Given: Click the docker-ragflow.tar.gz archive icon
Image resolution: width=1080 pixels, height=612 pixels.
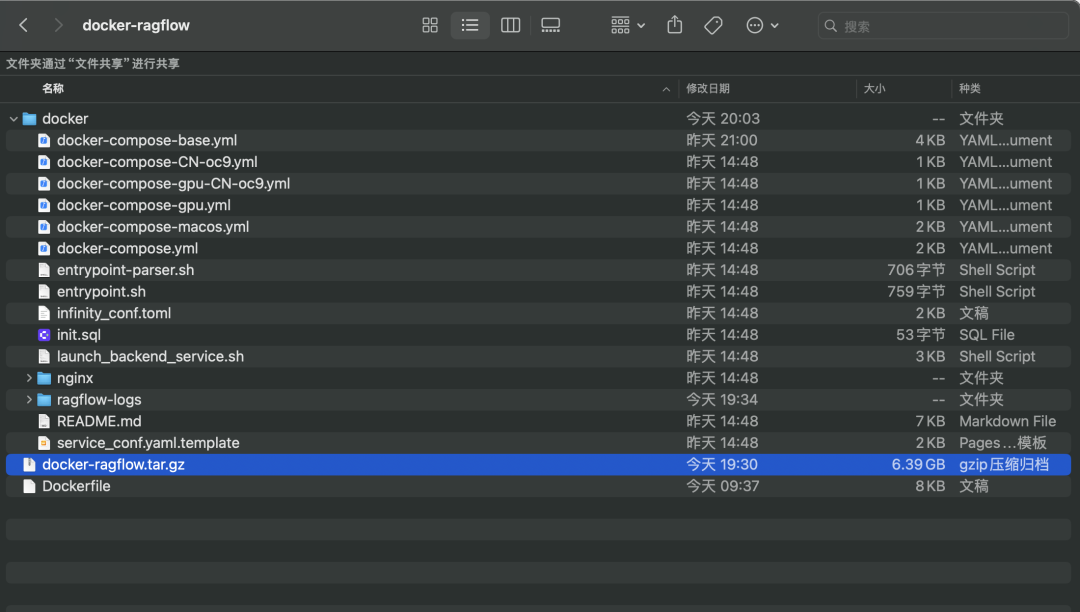Looking at the screenshot, I should point(29,465).
